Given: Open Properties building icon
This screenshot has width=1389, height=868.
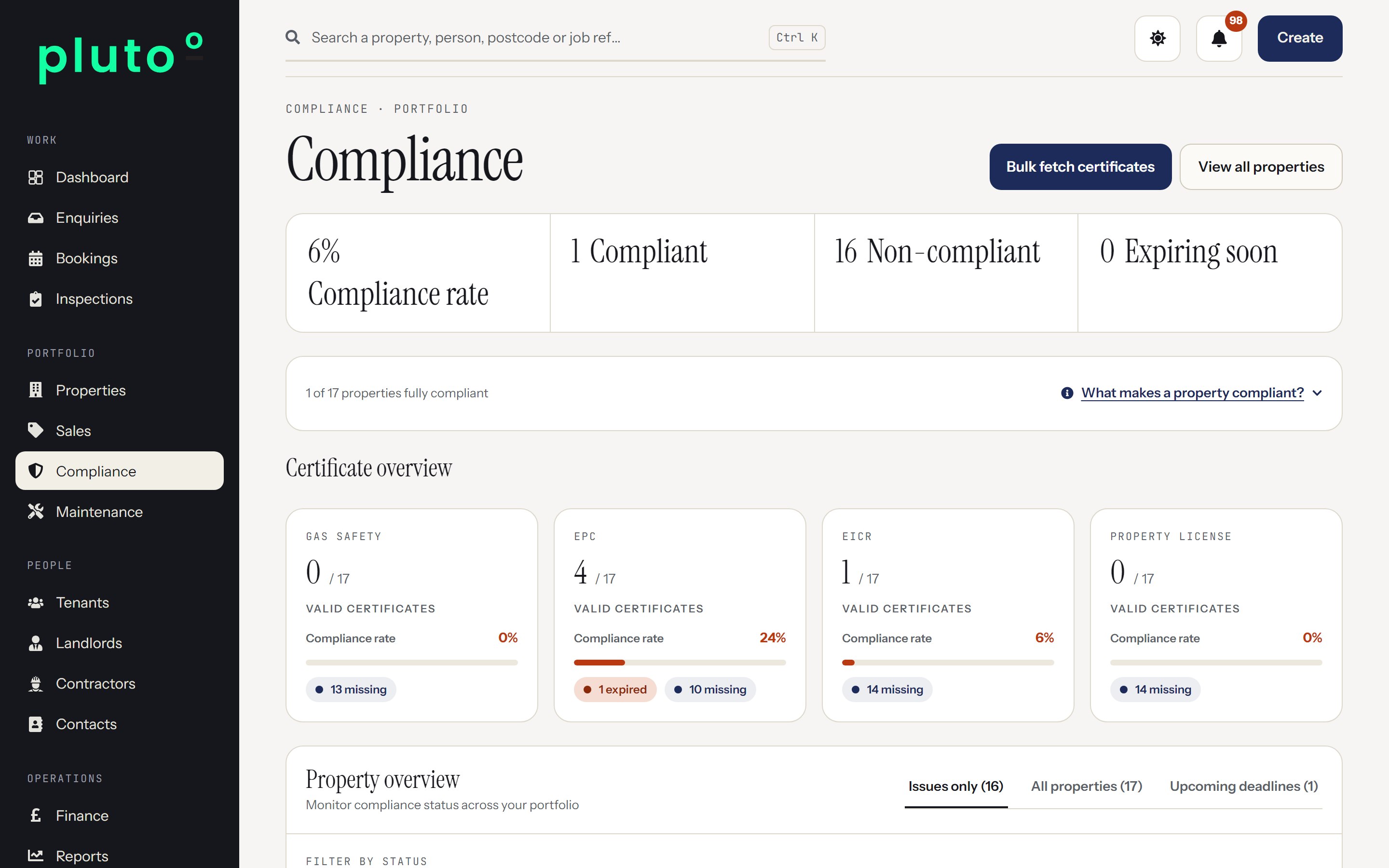Looking at the screenshot, I should 36,391.
